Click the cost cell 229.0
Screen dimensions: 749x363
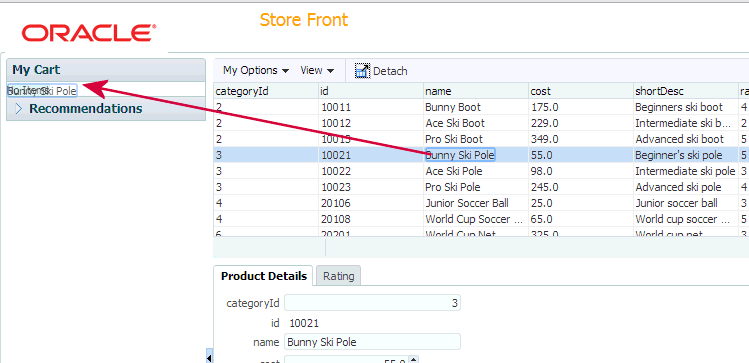pos(545,123)
